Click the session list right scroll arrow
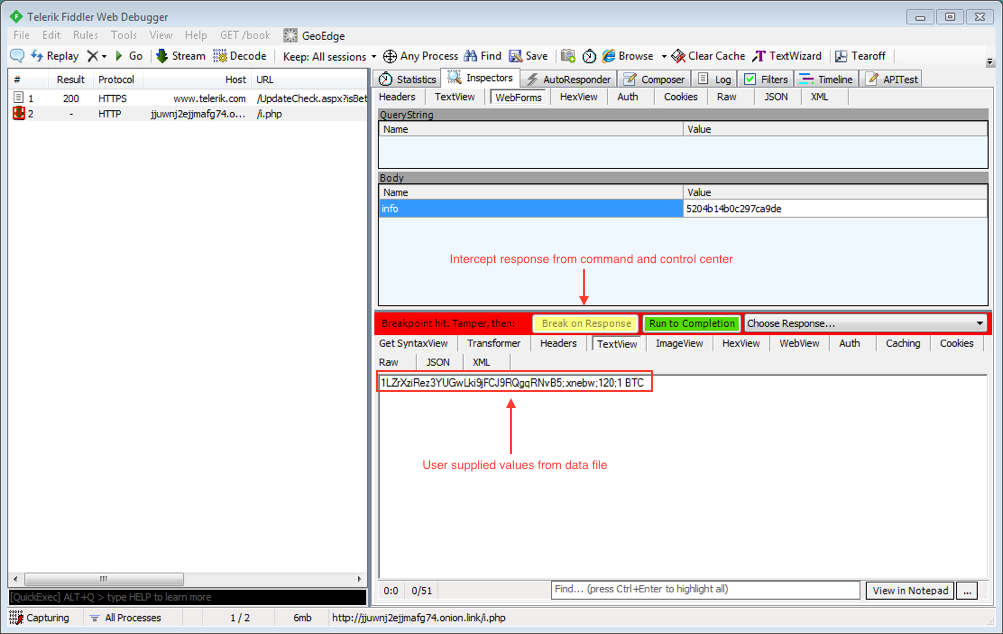Viewport: 1003px width, 634px height. (x=359, y=579)
